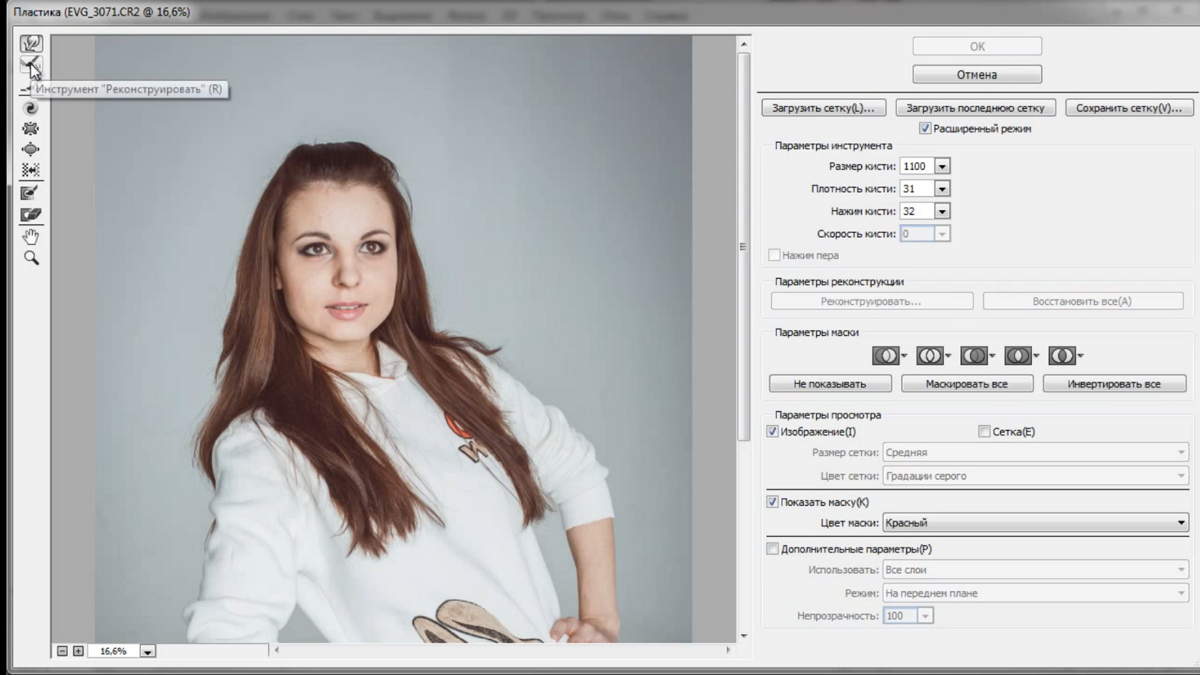The image size is (1200, 675).
Task: Select the Twirl Clockwise tool
Action: (x=31, y=108)
